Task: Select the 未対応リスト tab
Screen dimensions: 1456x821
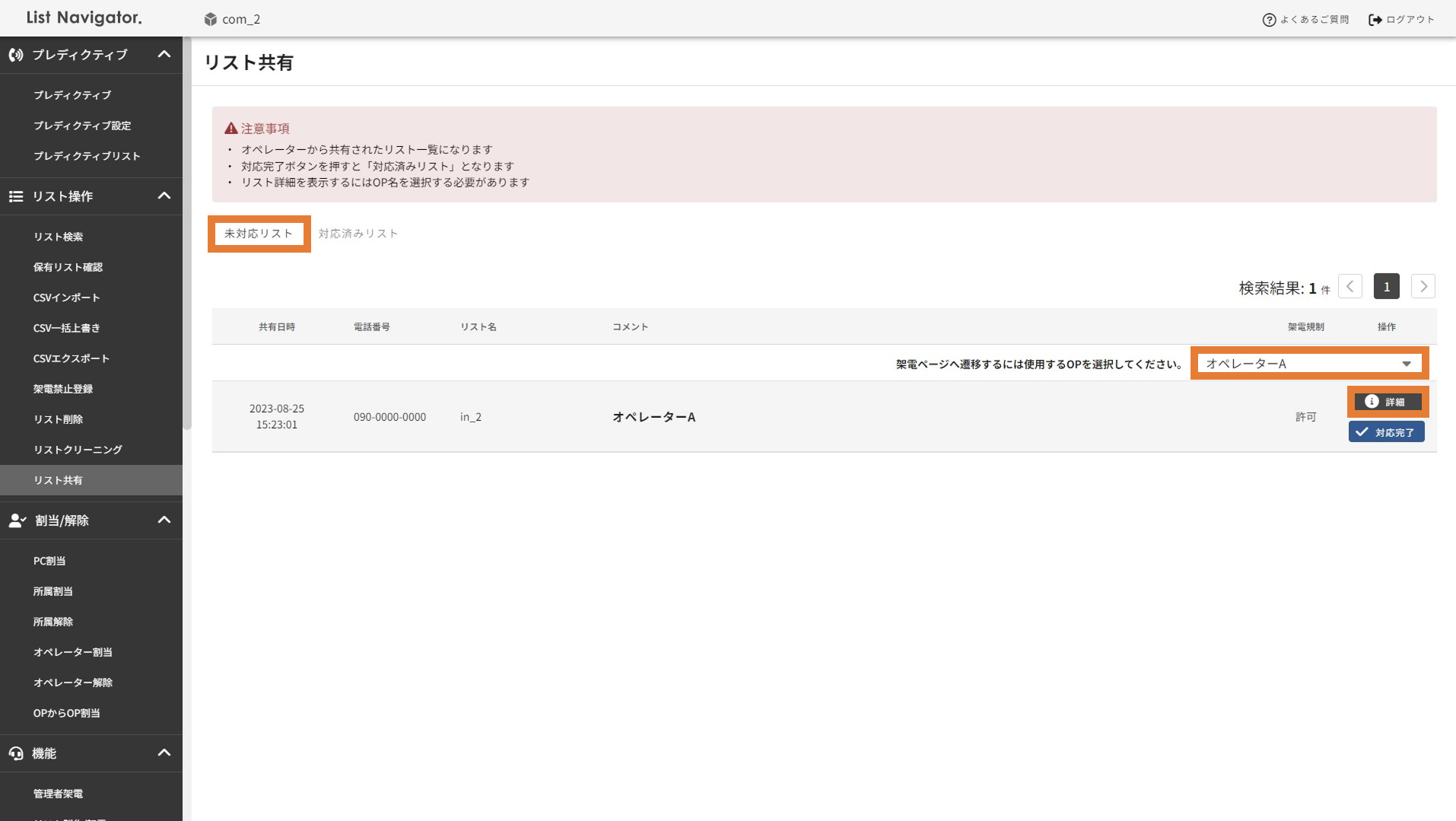Action: pyautogui.click(x=259, y=234)
